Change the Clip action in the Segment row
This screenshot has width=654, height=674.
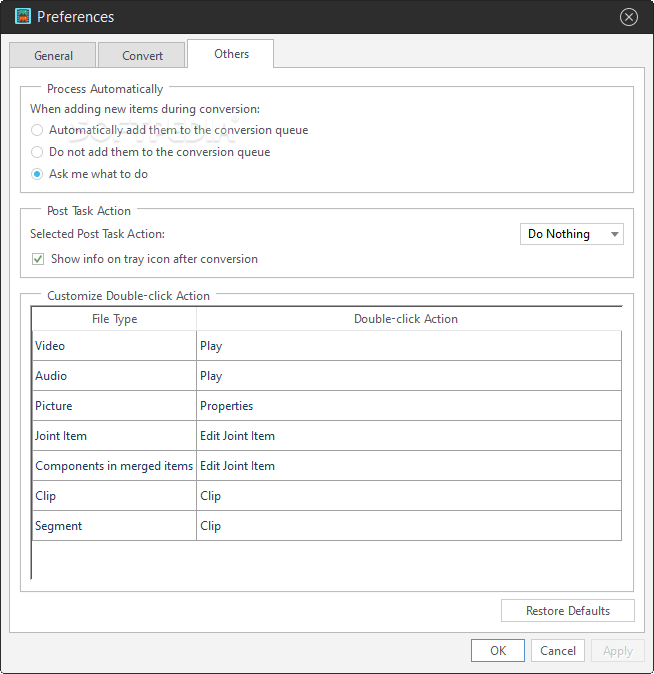click(409, 526)
